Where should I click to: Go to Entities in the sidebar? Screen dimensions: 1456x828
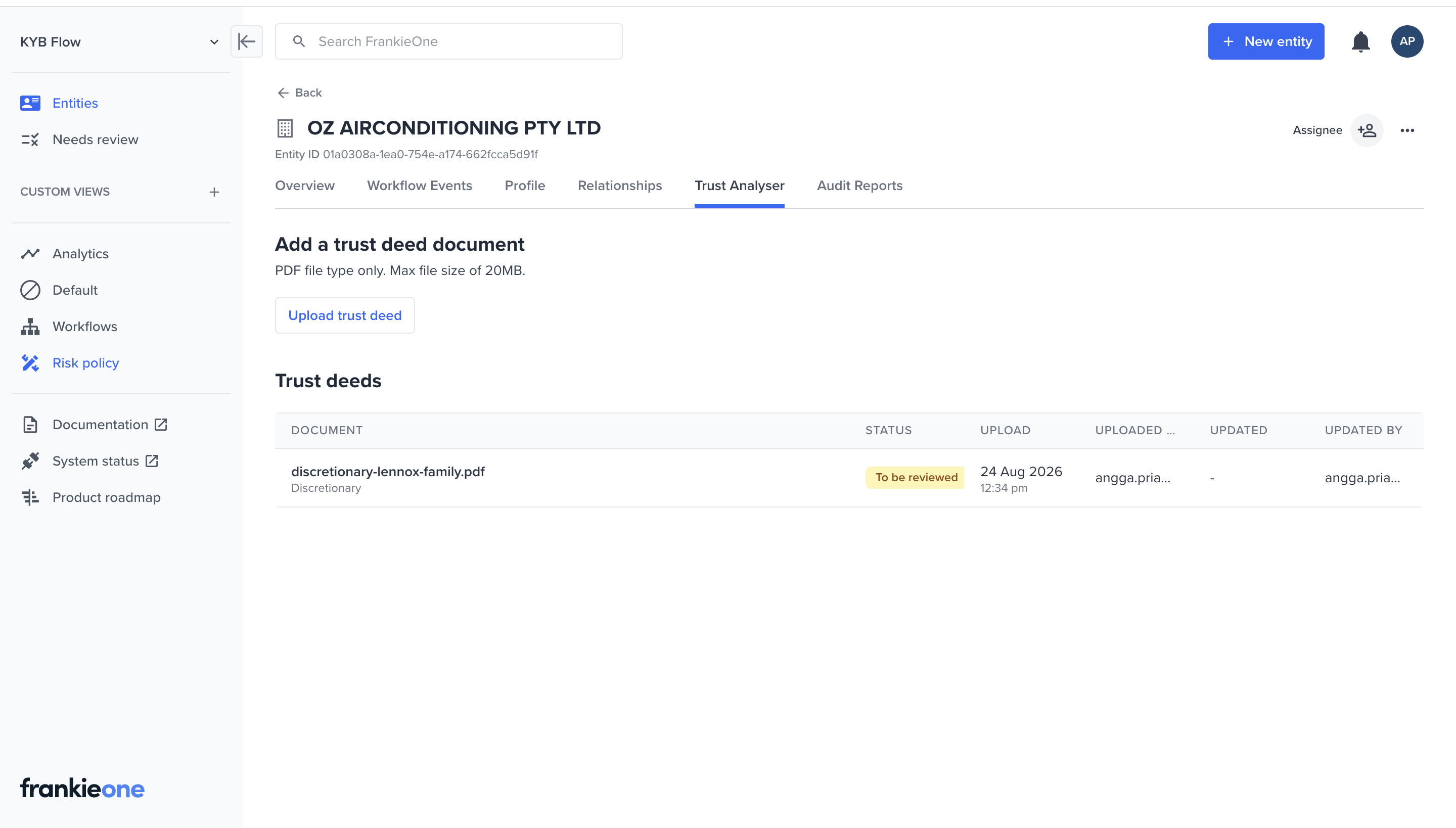click(x=75, y=103)
